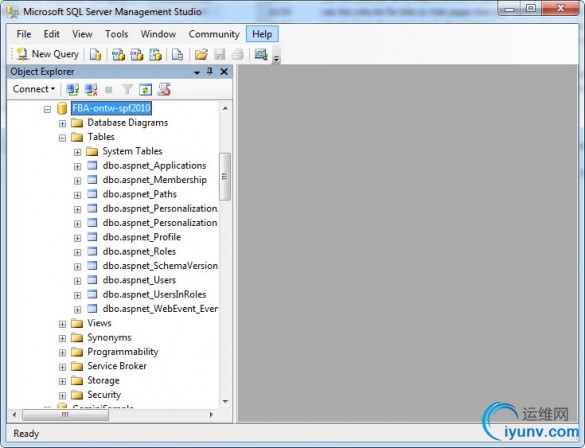Click the dbo.aspnet_Membership table icon
This screenshot has width=585, height=448.
[92, 180]
